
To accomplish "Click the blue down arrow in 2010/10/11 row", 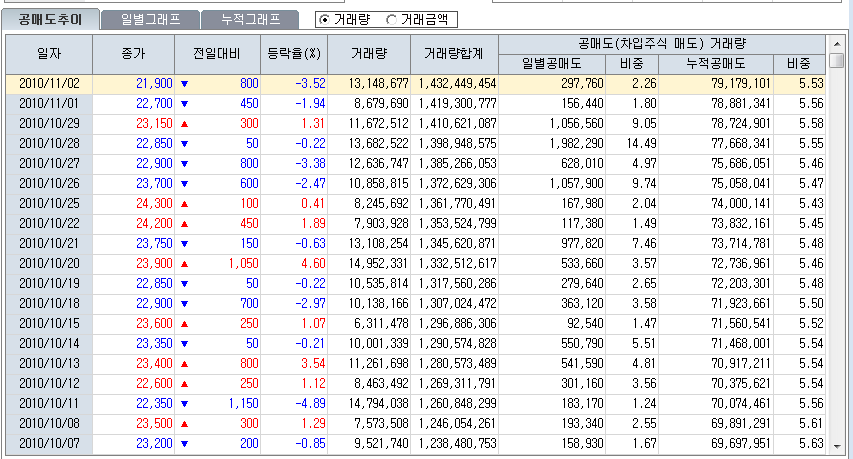I will (x=184, y=403).
